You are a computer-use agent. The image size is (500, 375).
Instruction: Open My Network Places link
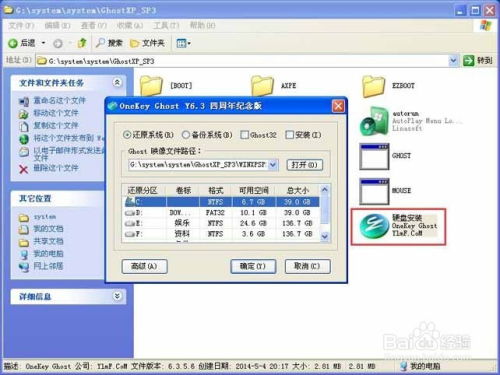(x=48, y=266)
